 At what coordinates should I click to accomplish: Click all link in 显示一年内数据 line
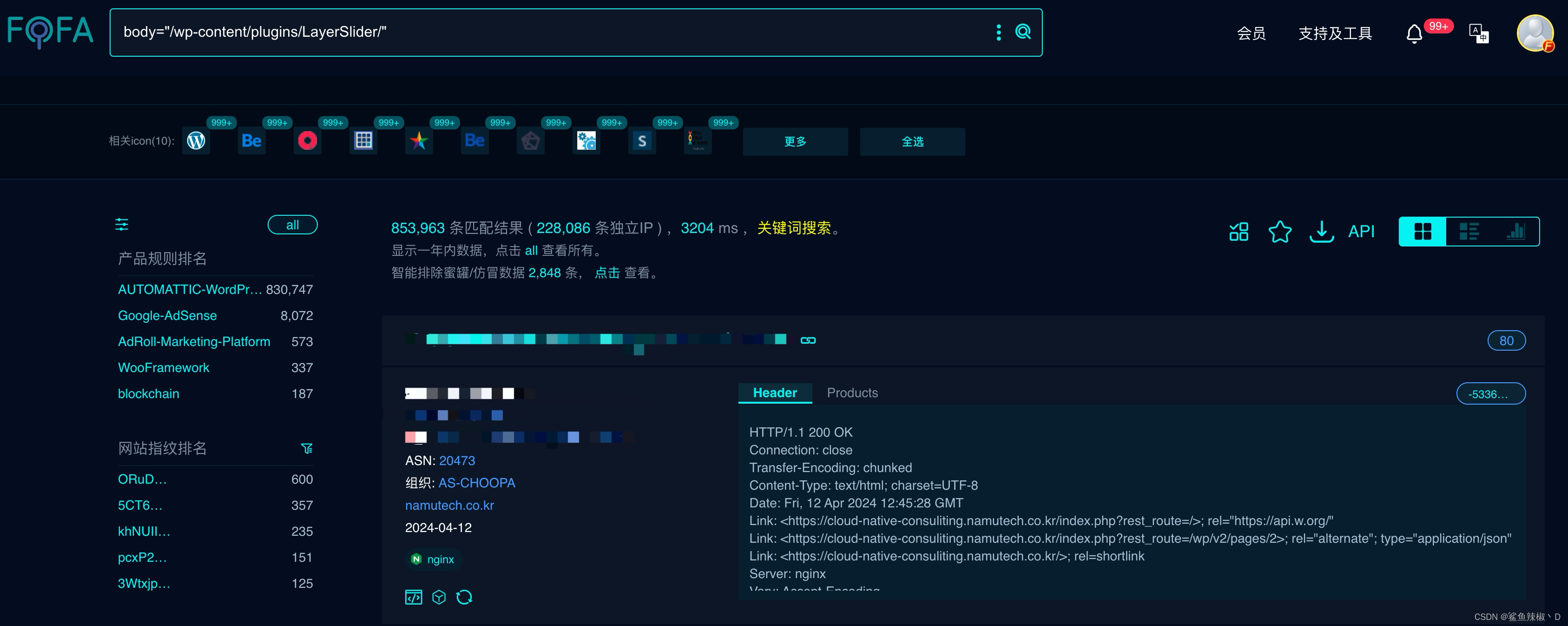531,250
